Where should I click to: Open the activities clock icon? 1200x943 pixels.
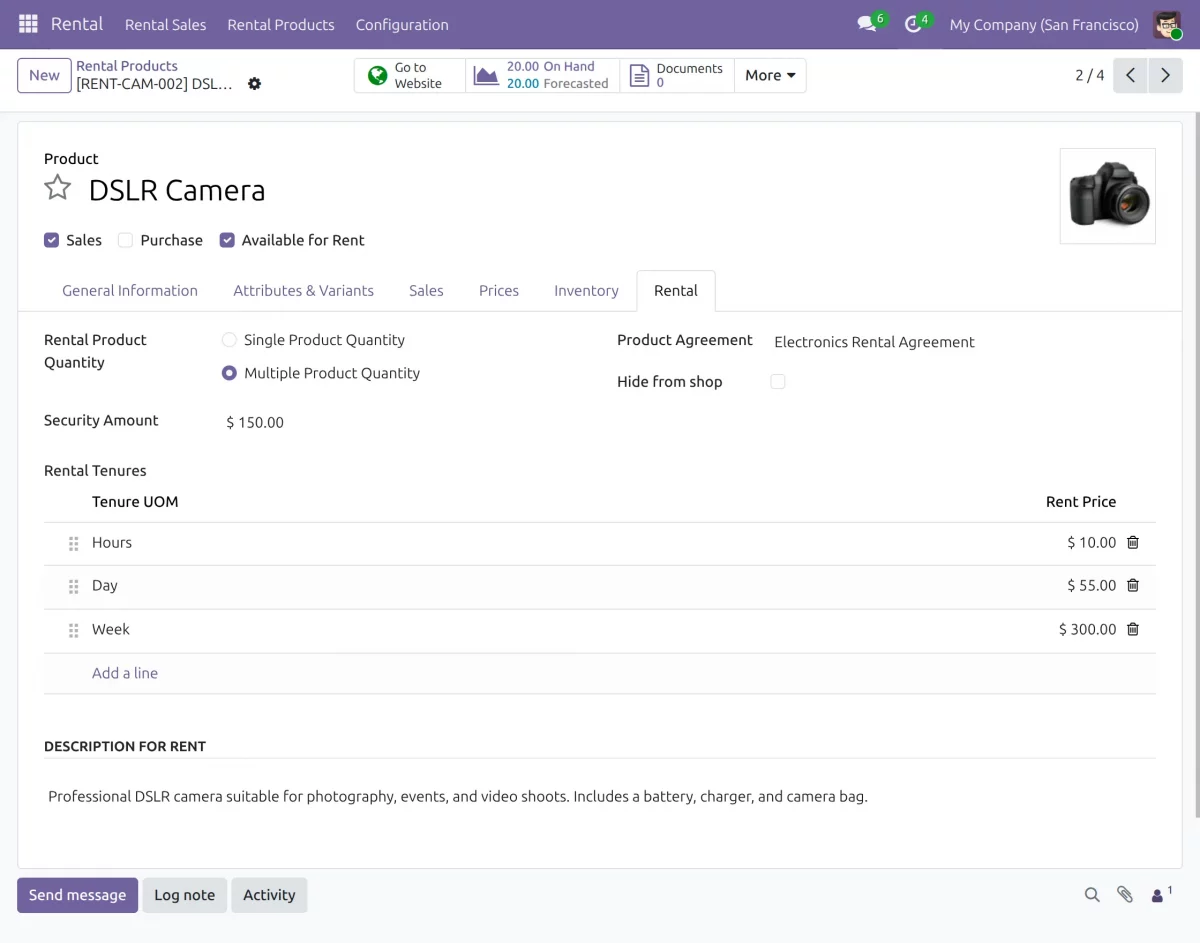pos(913,24)
